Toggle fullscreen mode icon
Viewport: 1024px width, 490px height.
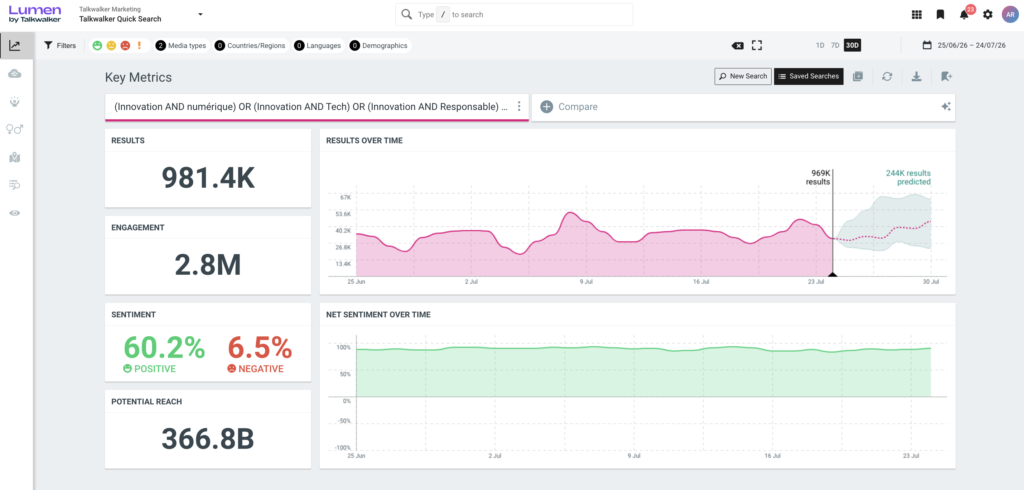[x=757, y=45]
